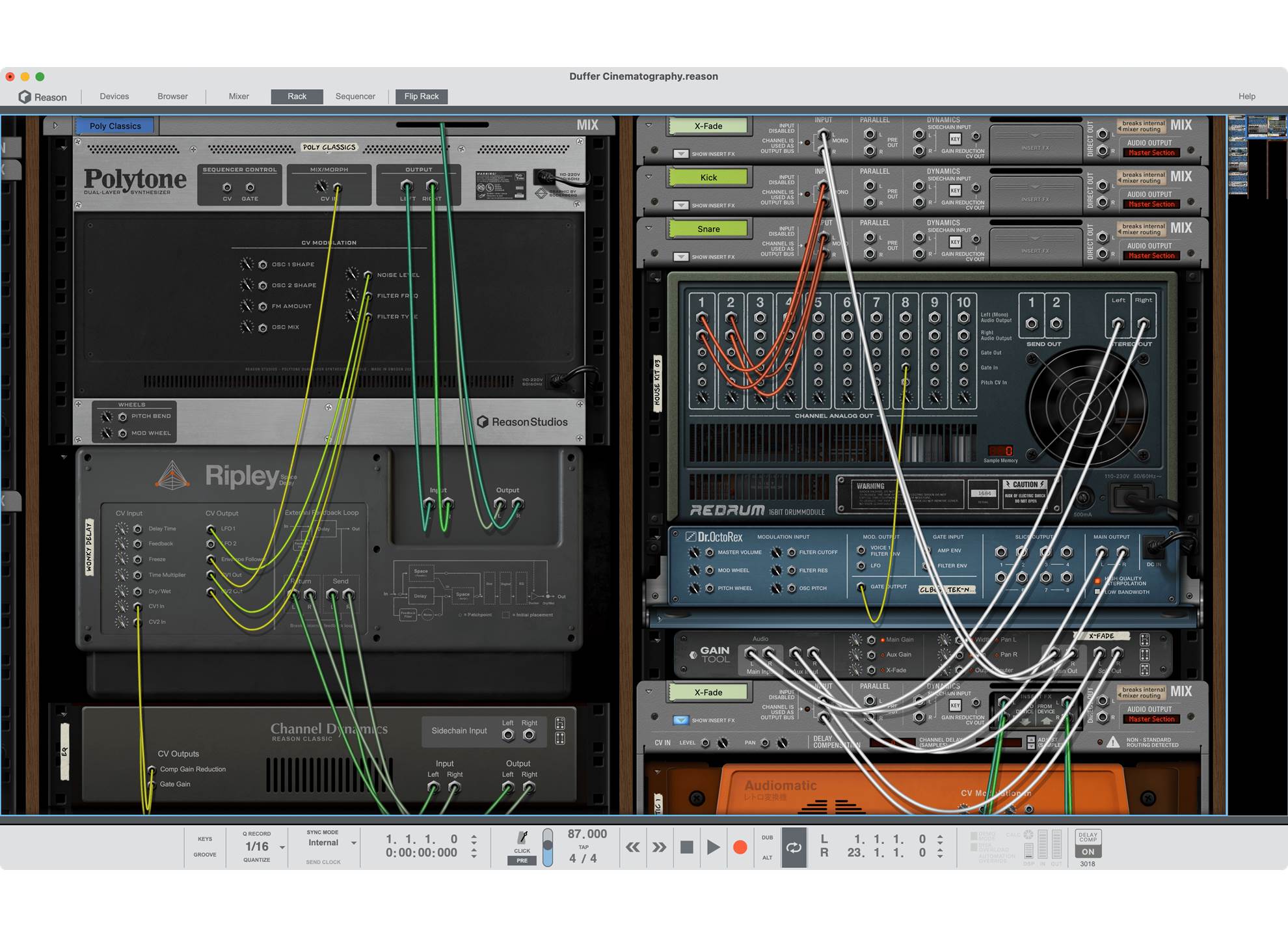Viewport: 1288px width, 937px height.
Task: Hit the Rewind transport button
Action: pyautogui.click(x=632, y=847)
